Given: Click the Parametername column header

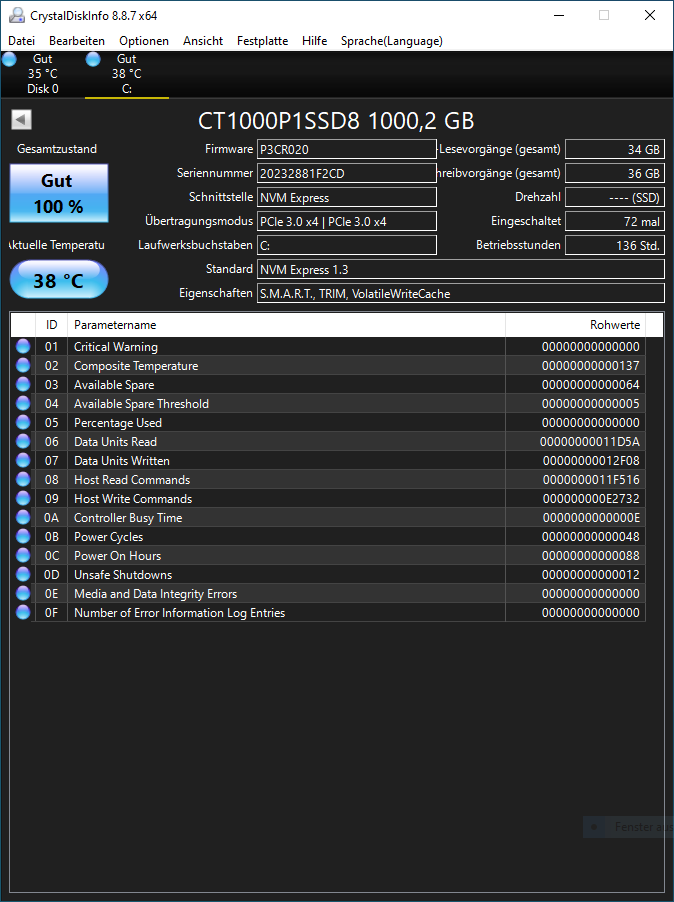Looking at the screenshot, I should click(286, 325).
